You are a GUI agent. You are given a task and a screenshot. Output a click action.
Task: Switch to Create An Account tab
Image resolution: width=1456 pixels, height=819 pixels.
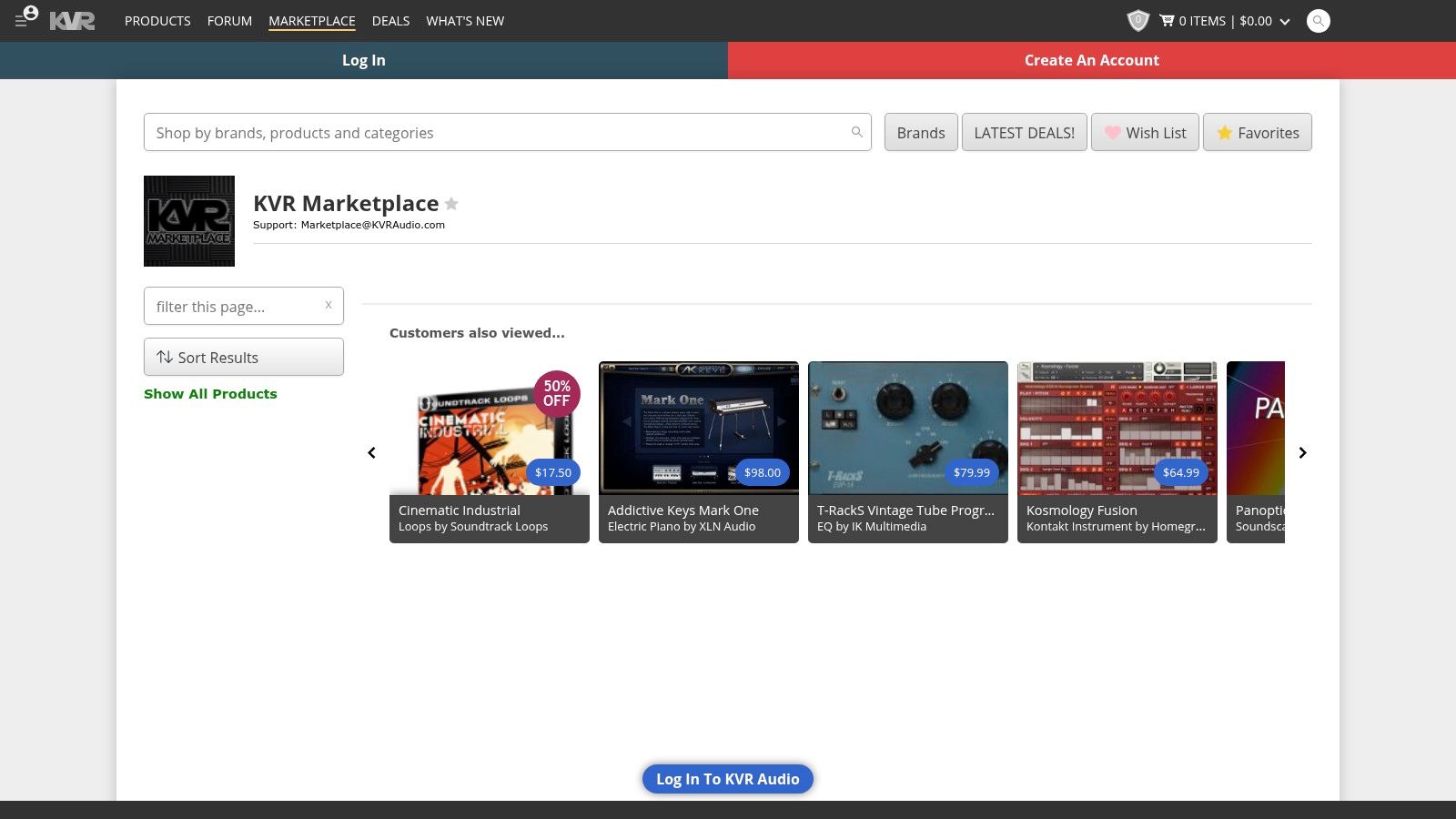click(1092, 60)
